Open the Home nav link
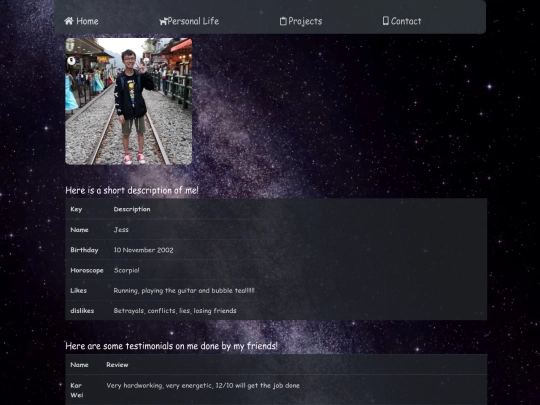This screenshot has height=405, width=540. pos(81,21)
